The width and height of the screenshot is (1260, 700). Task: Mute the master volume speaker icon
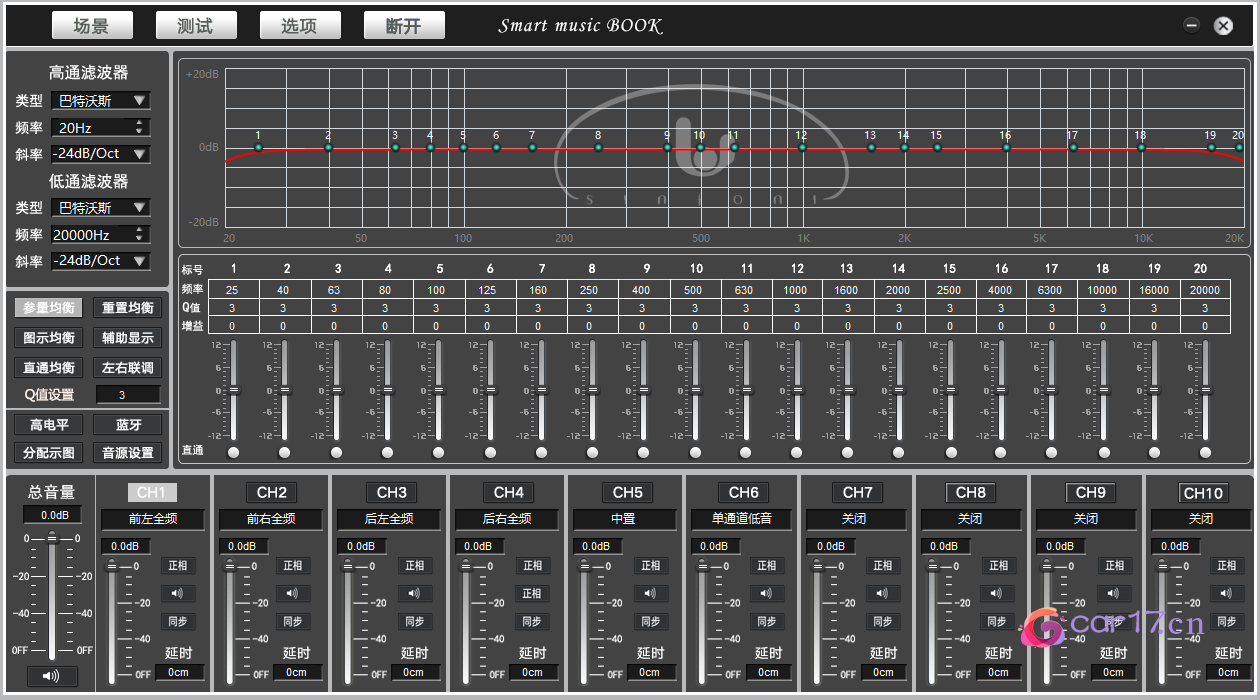point(52,676)
